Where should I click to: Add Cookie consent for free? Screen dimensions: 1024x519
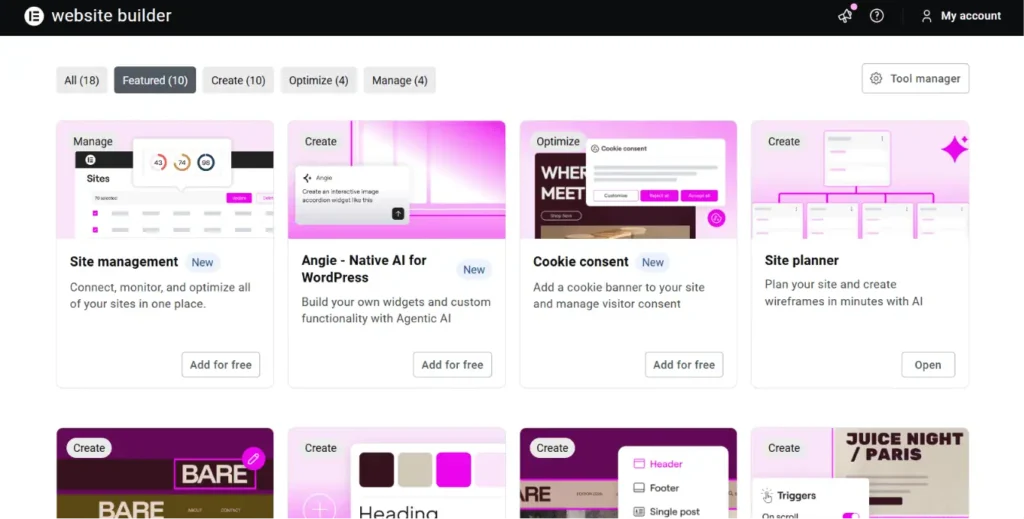[x=684, y=364]
